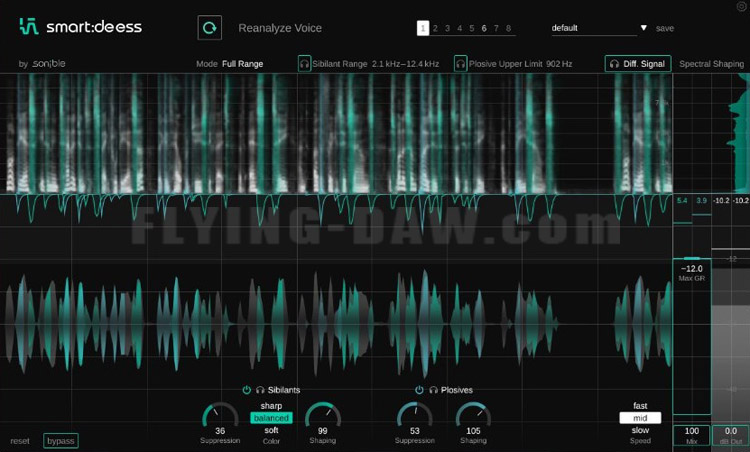
Task: Enable the Diff. Signal button
Action: coord(638,64)
